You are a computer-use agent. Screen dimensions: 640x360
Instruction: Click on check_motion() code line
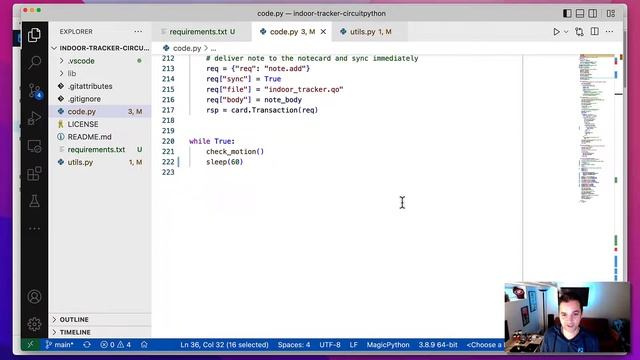[x=235, y=151]
